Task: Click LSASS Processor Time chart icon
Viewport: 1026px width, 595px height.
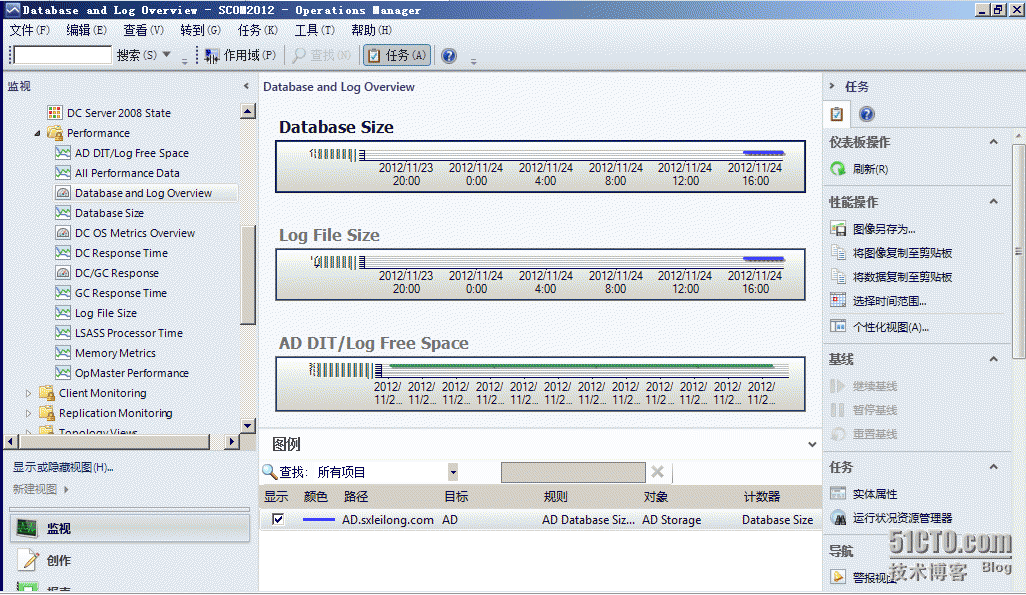Action: click(63, 333)
